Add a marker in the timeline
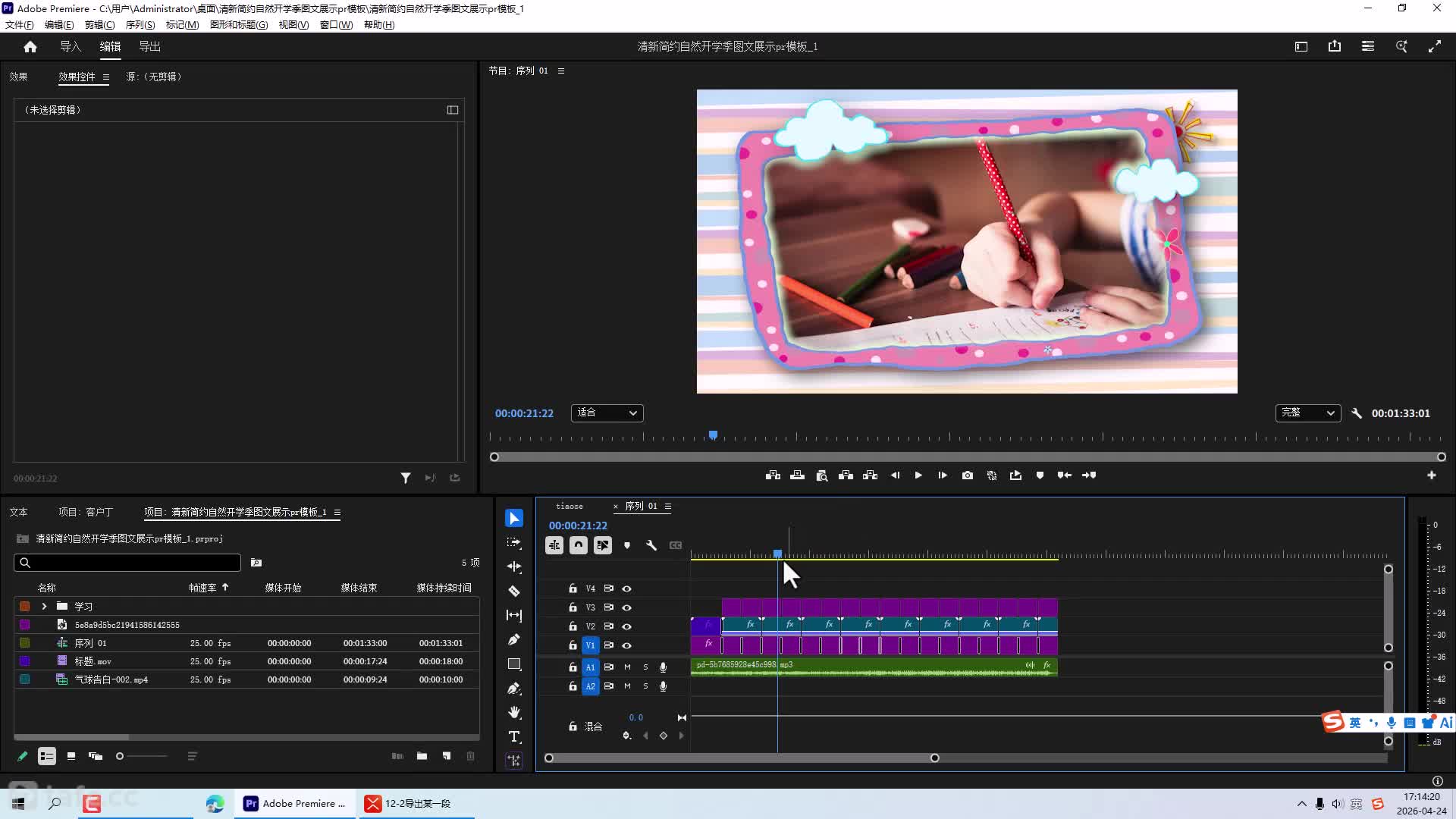1456x819 pixels. click(627, 545)
